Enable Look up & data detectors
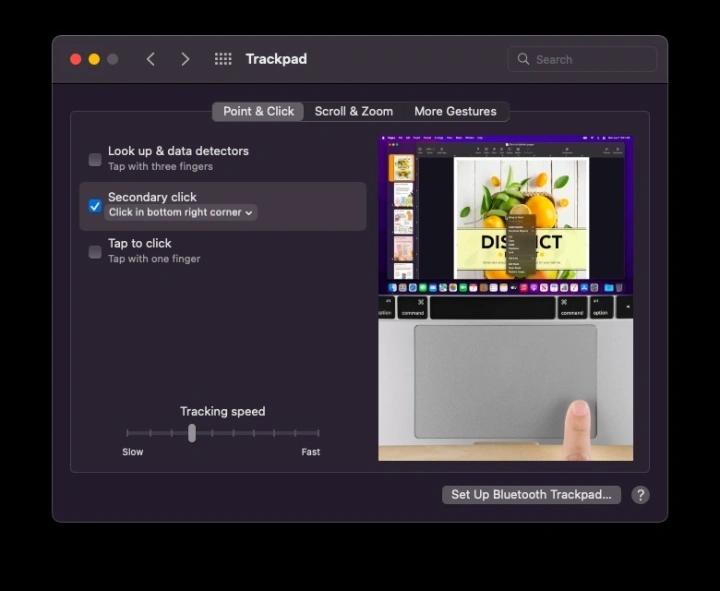 pos(95,159)
